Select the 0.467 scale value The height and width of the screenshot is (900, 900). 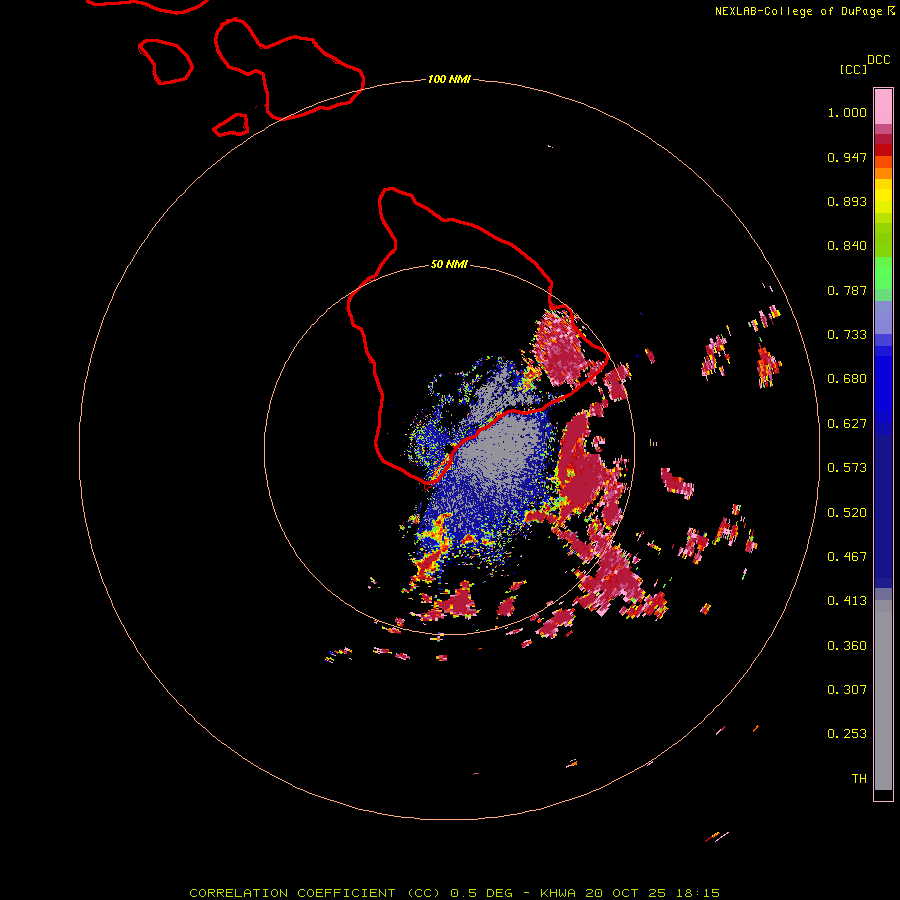(x=847, y=557)
